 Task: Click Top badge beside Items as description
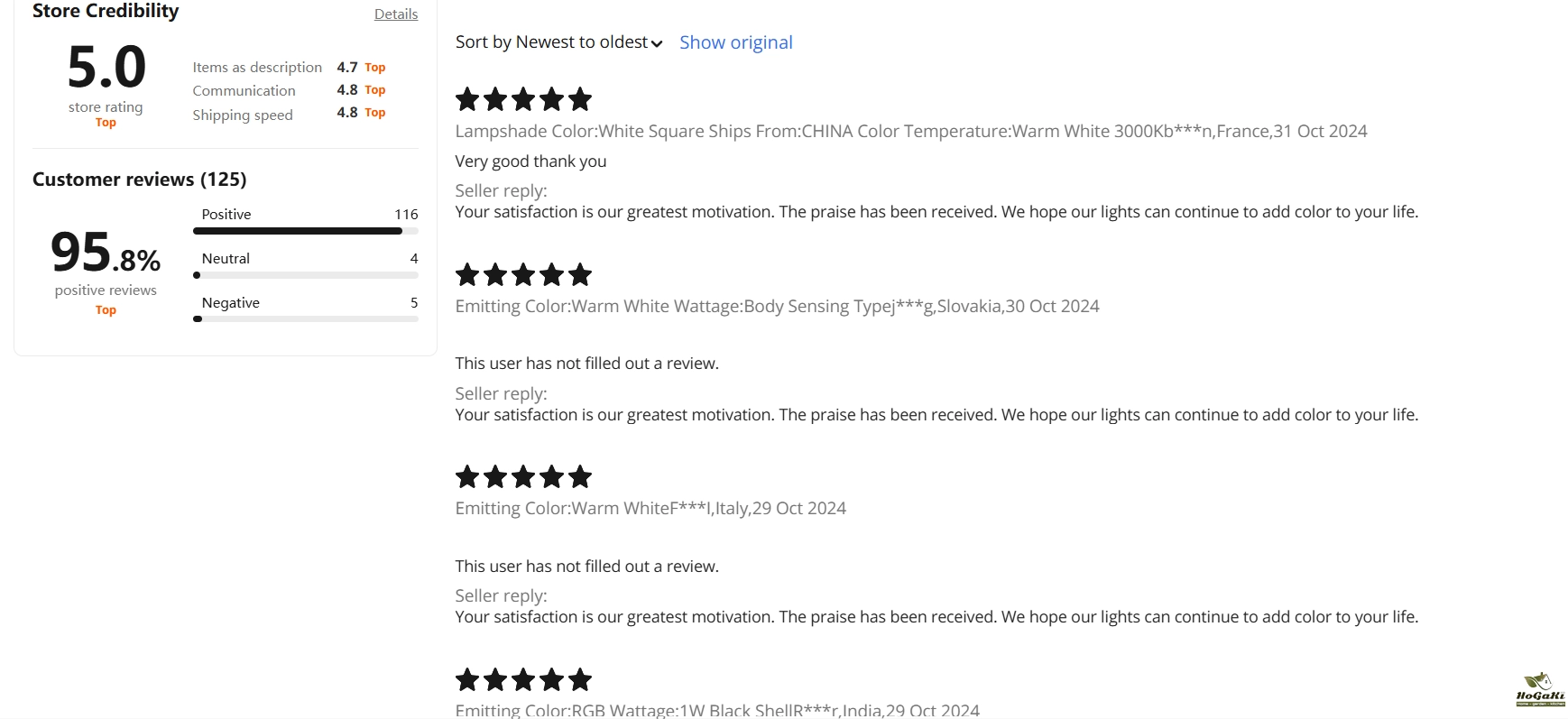pyautogui.click(x=375, y=68)
